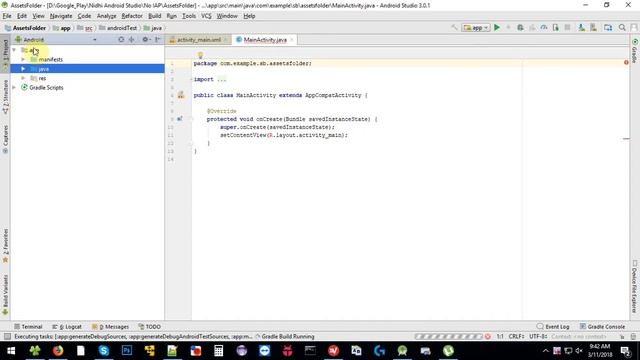The image size is (640, 360).
Task: Open Project Structure toolbar icon
Action: [x=608, y=27]
